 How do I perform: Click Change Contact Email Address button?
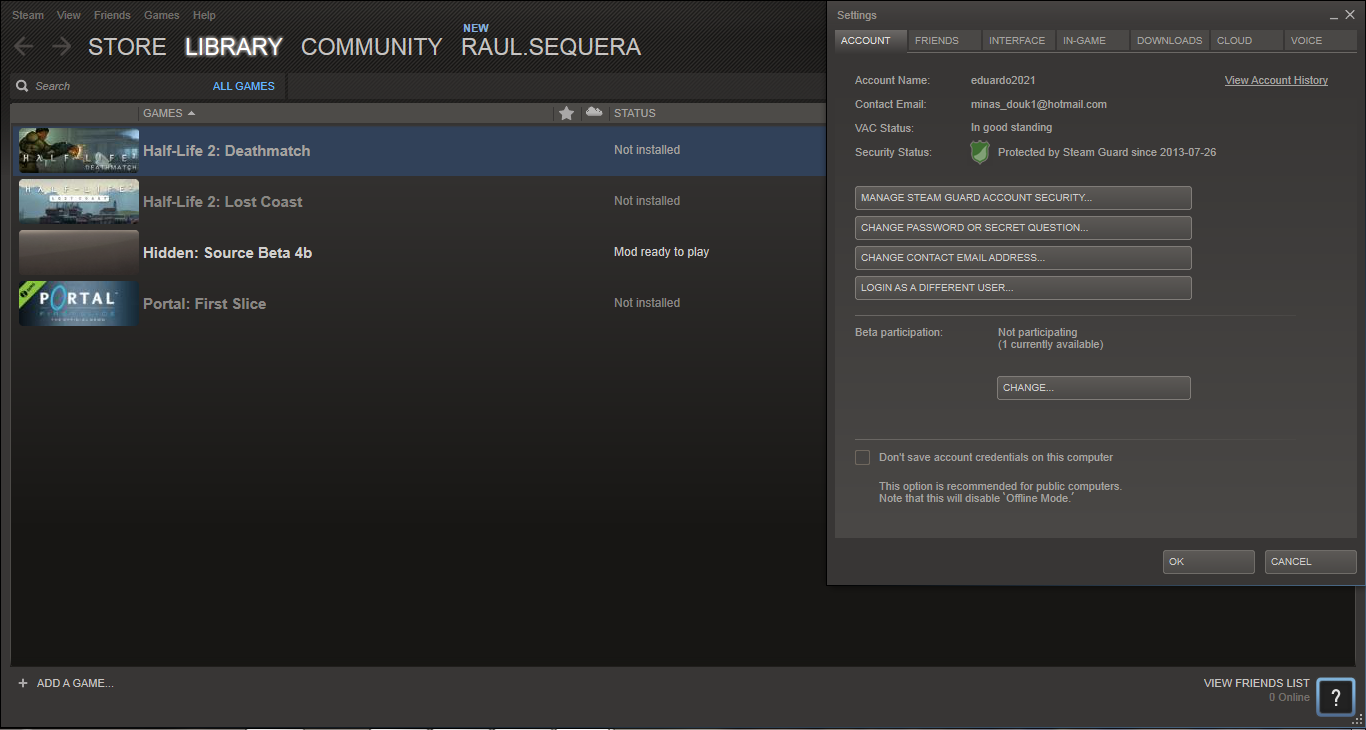[x=1023, y=258]
